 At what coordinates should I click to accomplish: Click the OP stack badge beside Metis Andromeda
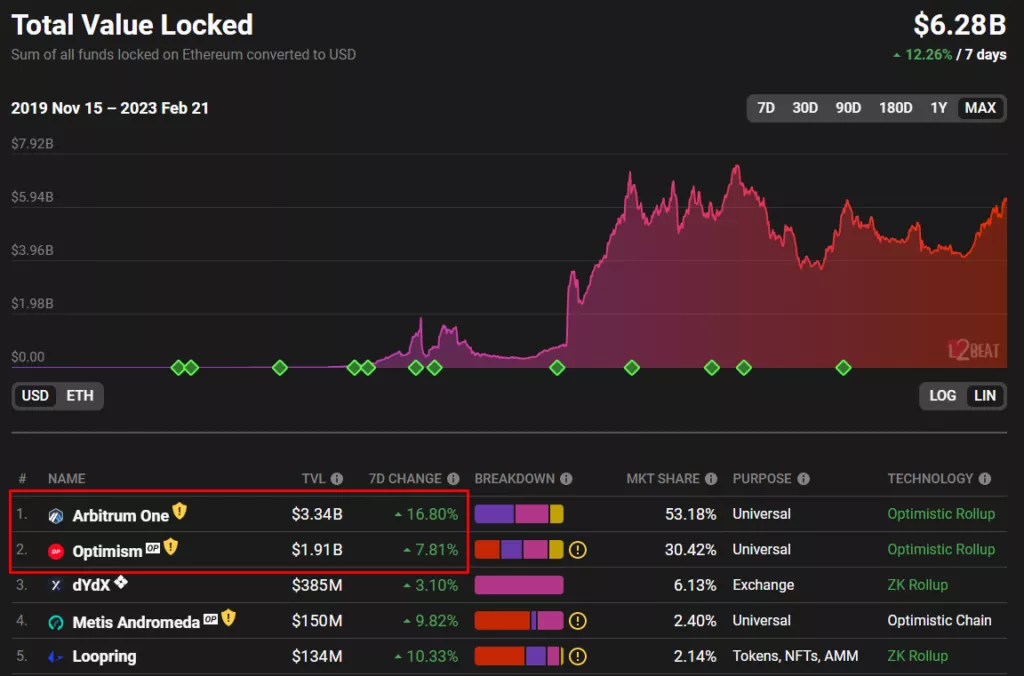click(210, 619)
